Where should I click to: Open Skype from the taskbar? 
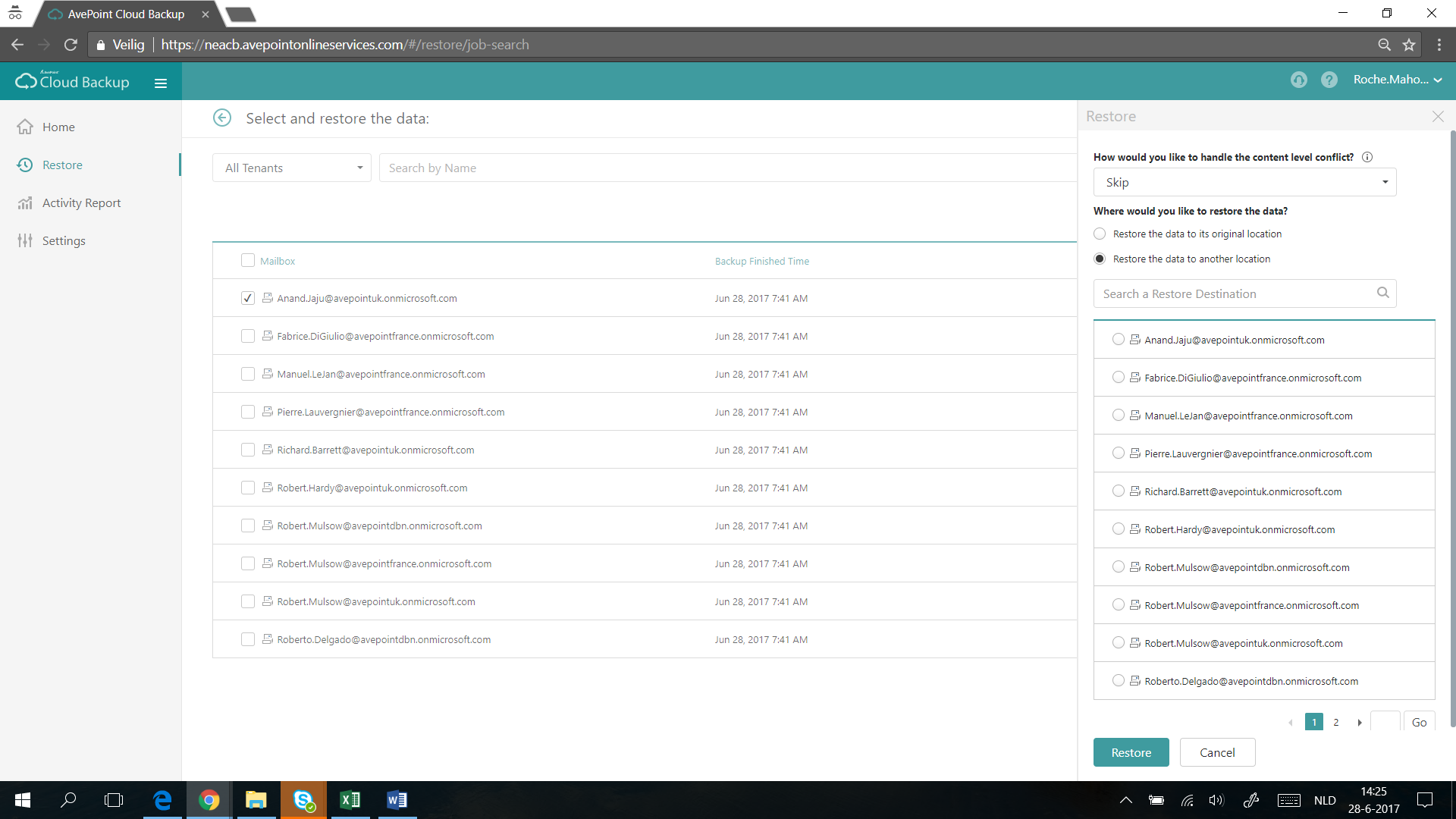(303, 800)
